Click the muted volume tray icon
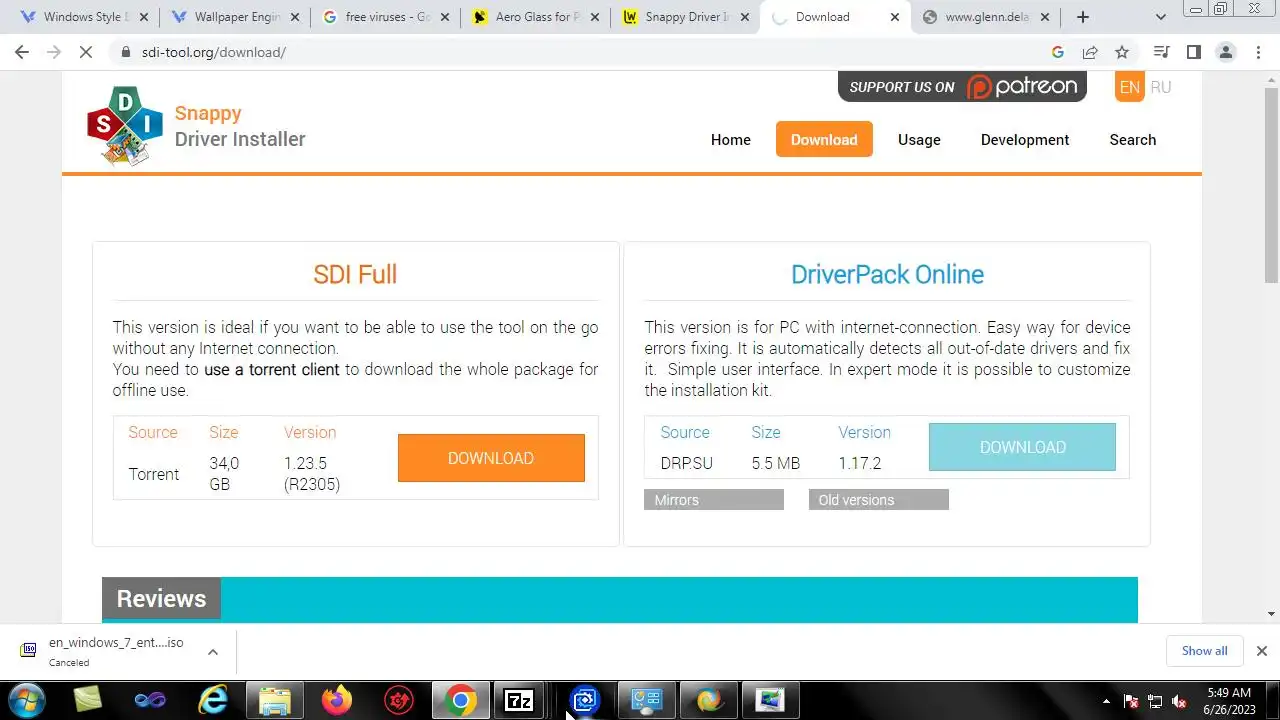Screen dimensions: 1280x720 (x=1179, y=701)
